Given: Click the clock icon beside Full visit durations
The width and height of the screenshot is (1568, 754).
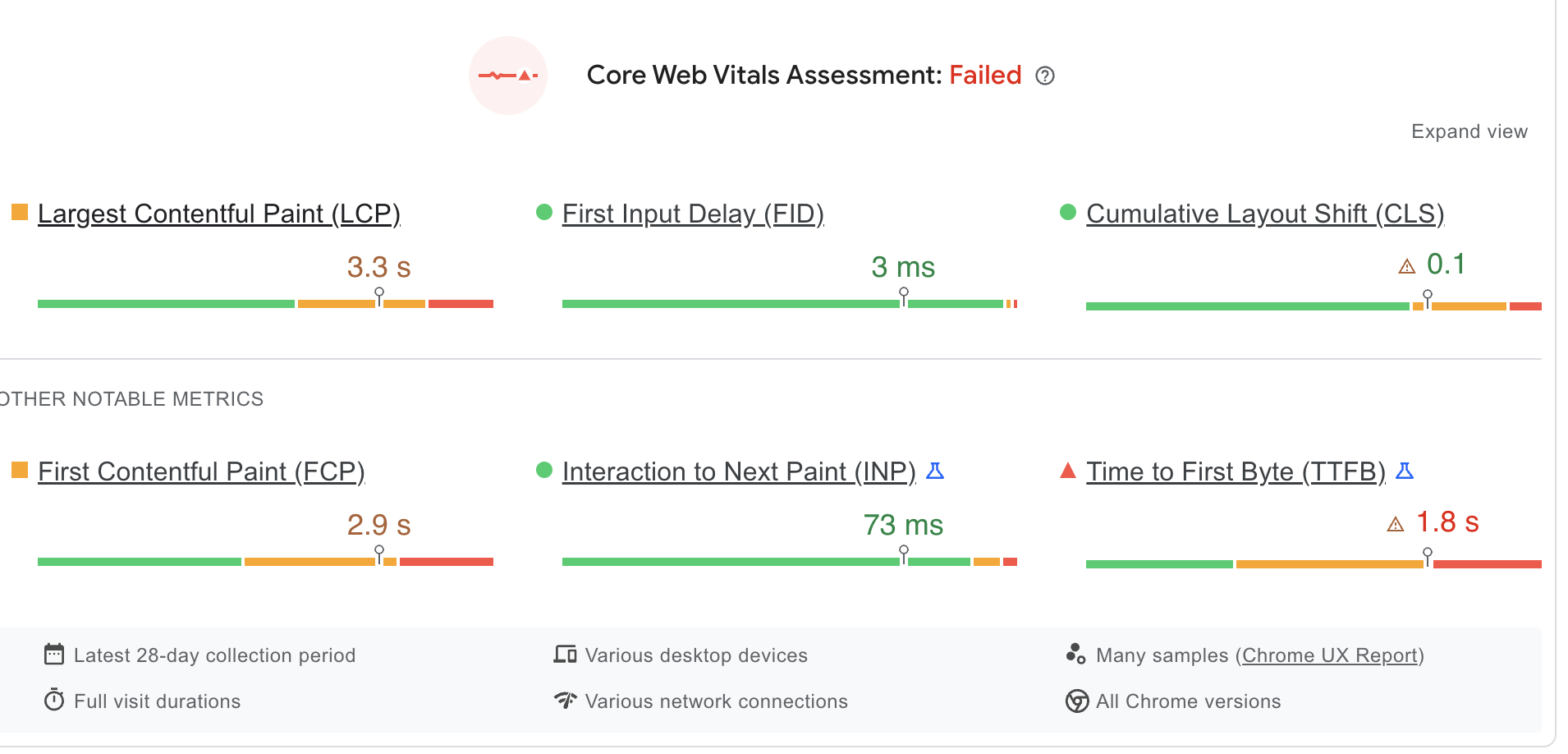Looking at the screenshot, I should [x=53, y=701].
